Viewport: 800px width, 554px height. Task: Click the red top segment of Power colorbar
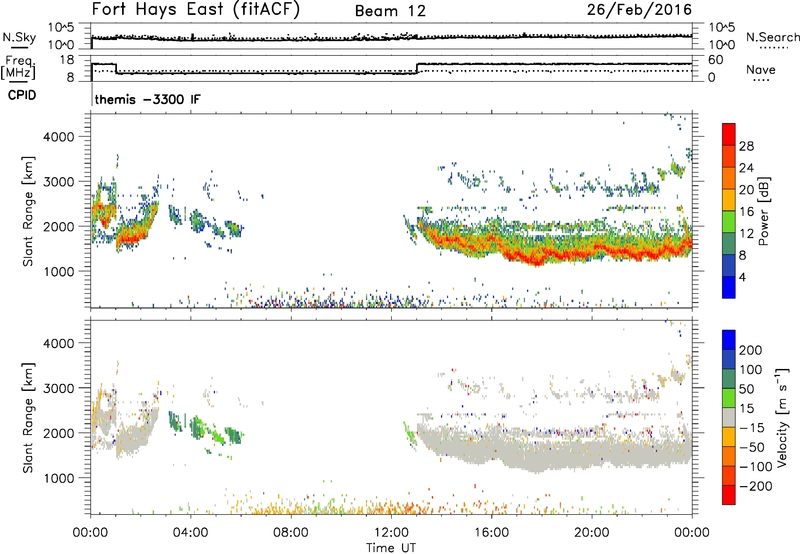coord(729,134)
